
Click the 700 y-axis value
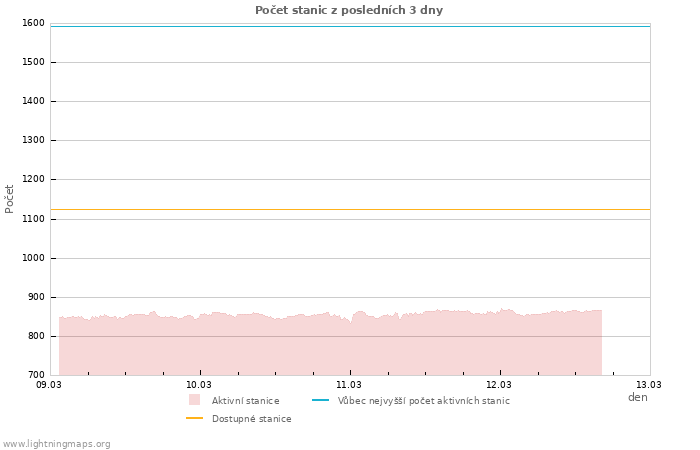point(36,375)
